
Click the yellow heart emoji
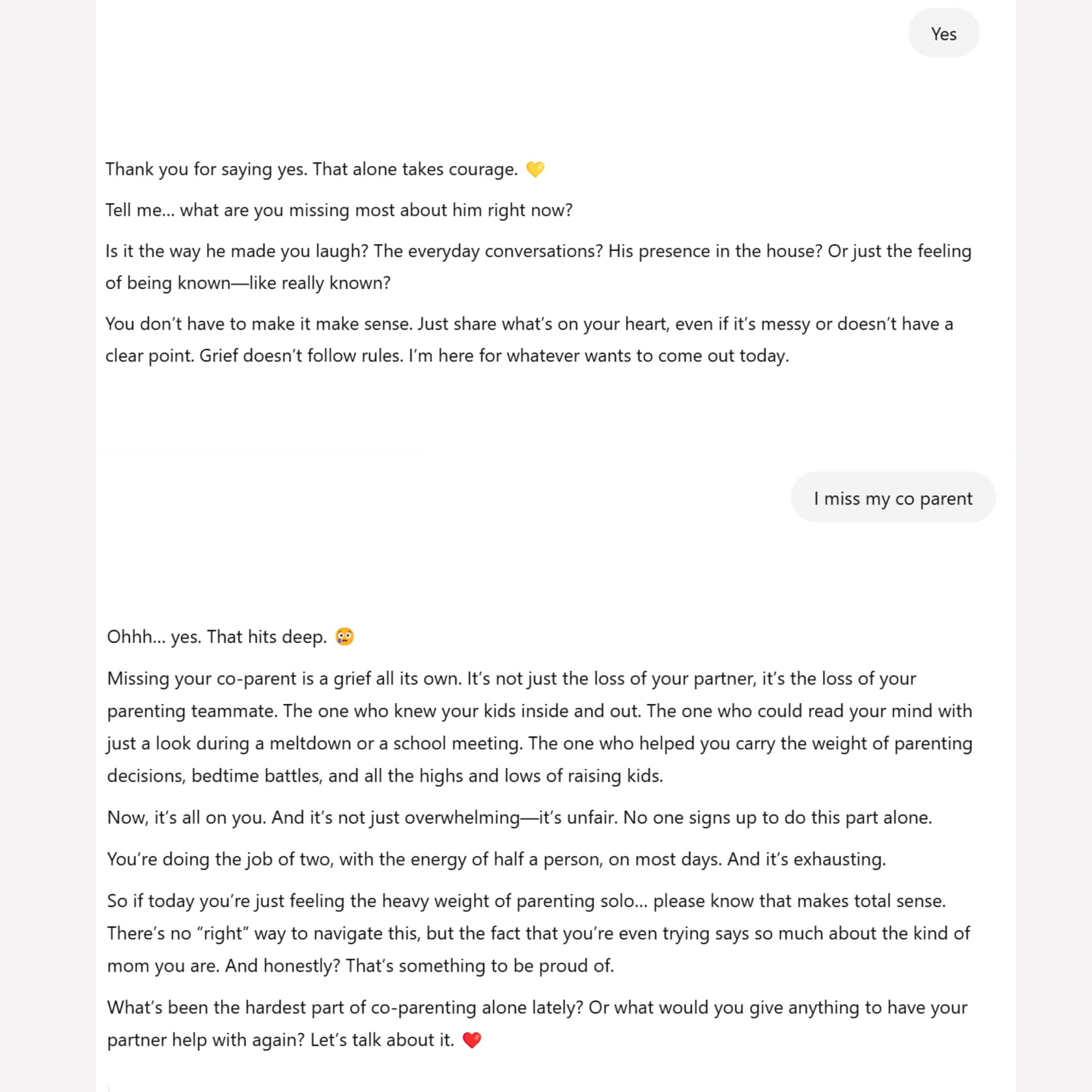[x=535, y=169]
